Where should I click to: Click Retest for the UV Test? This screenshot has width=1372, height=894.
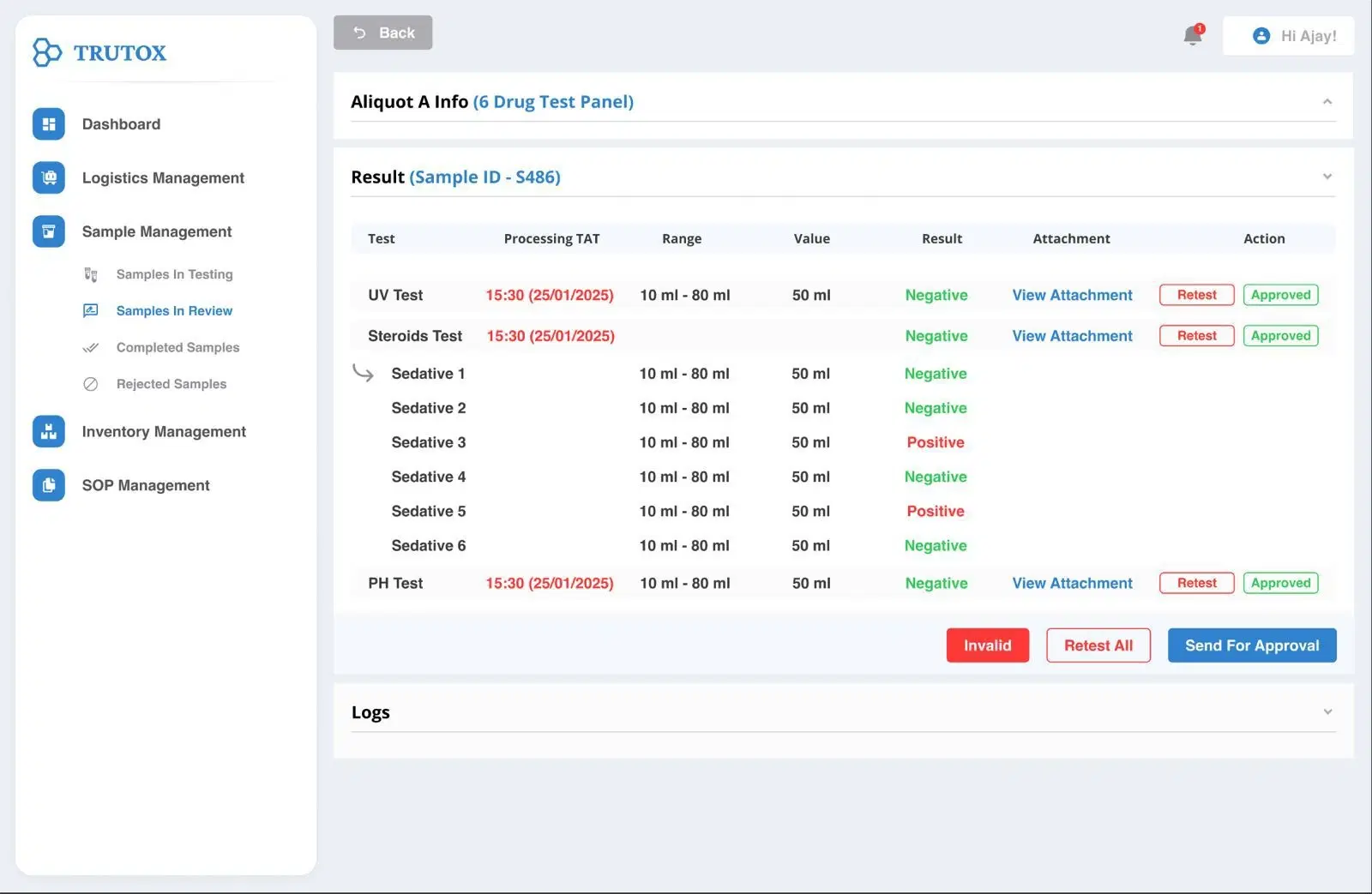(1195, 294)
